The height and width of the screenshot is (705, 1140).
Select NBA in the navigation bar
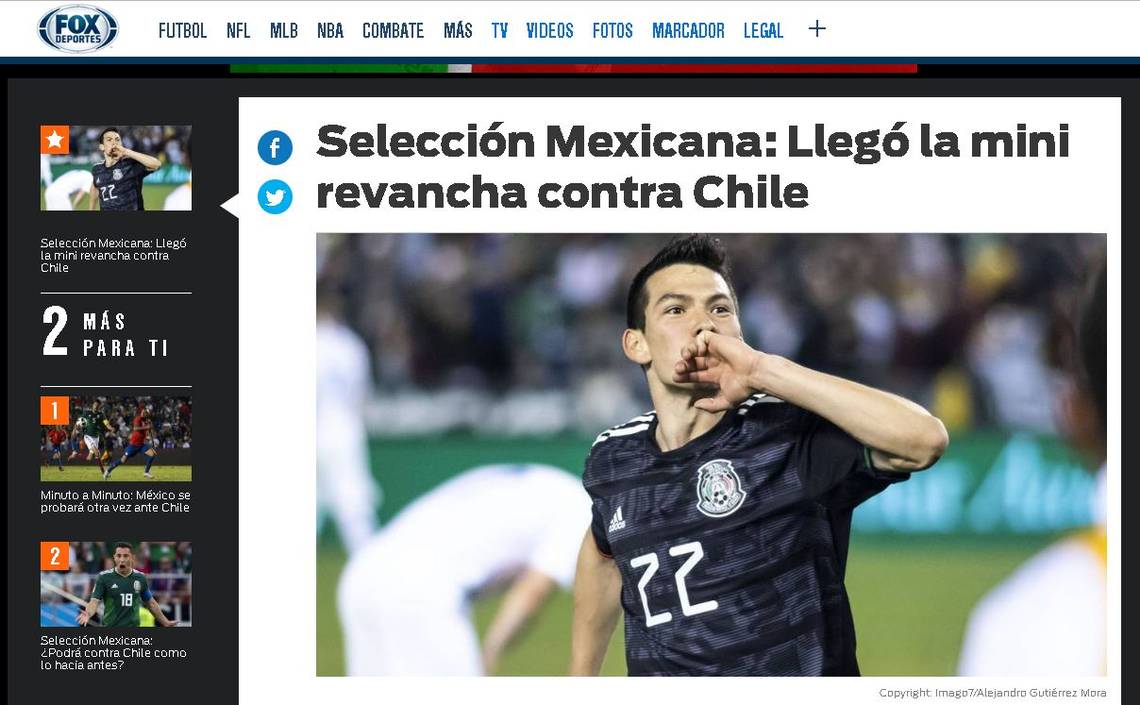330,31
